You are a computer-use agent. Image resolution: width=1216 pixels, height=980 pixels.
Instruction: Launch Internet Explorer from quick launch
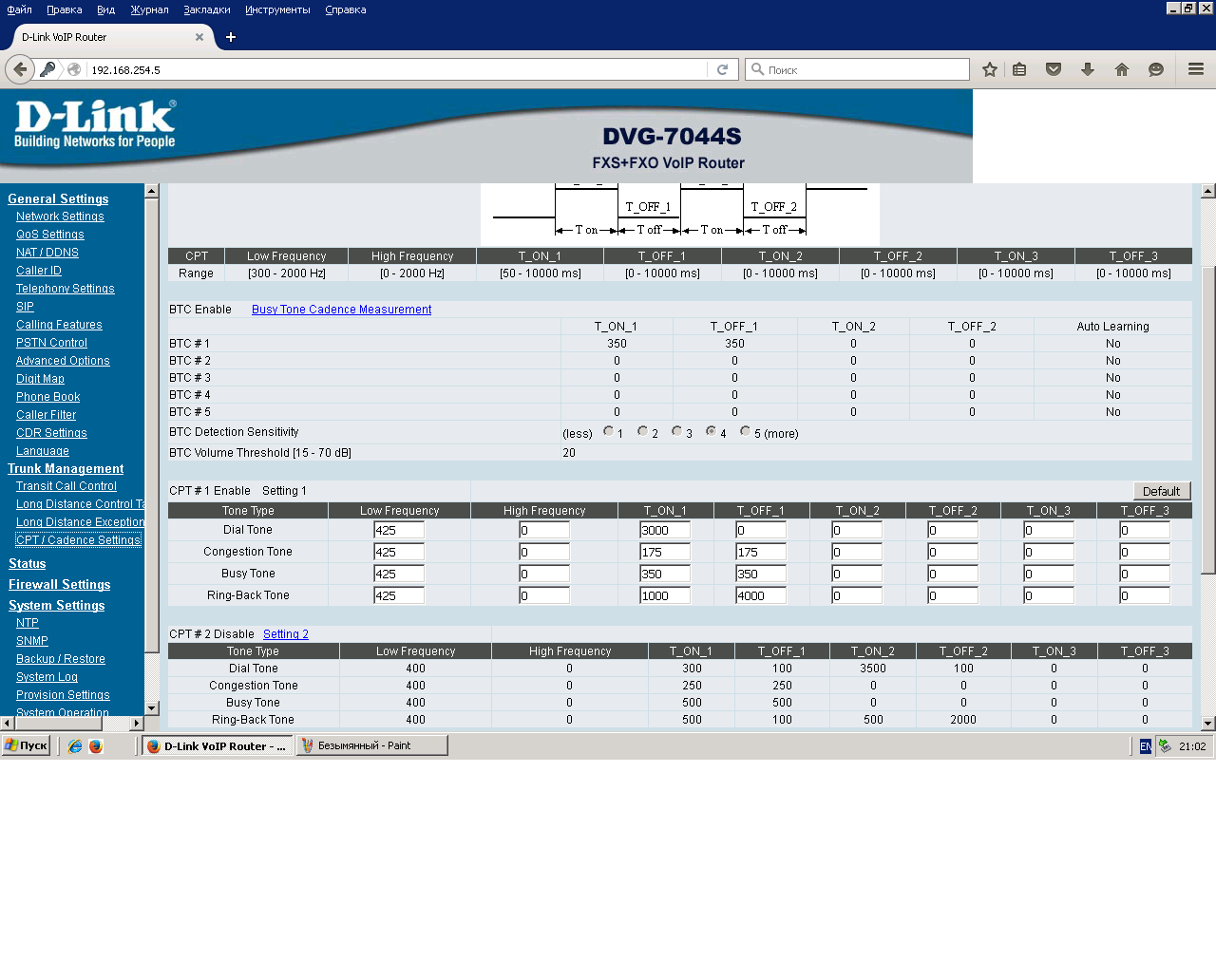(x=75, y=746)
